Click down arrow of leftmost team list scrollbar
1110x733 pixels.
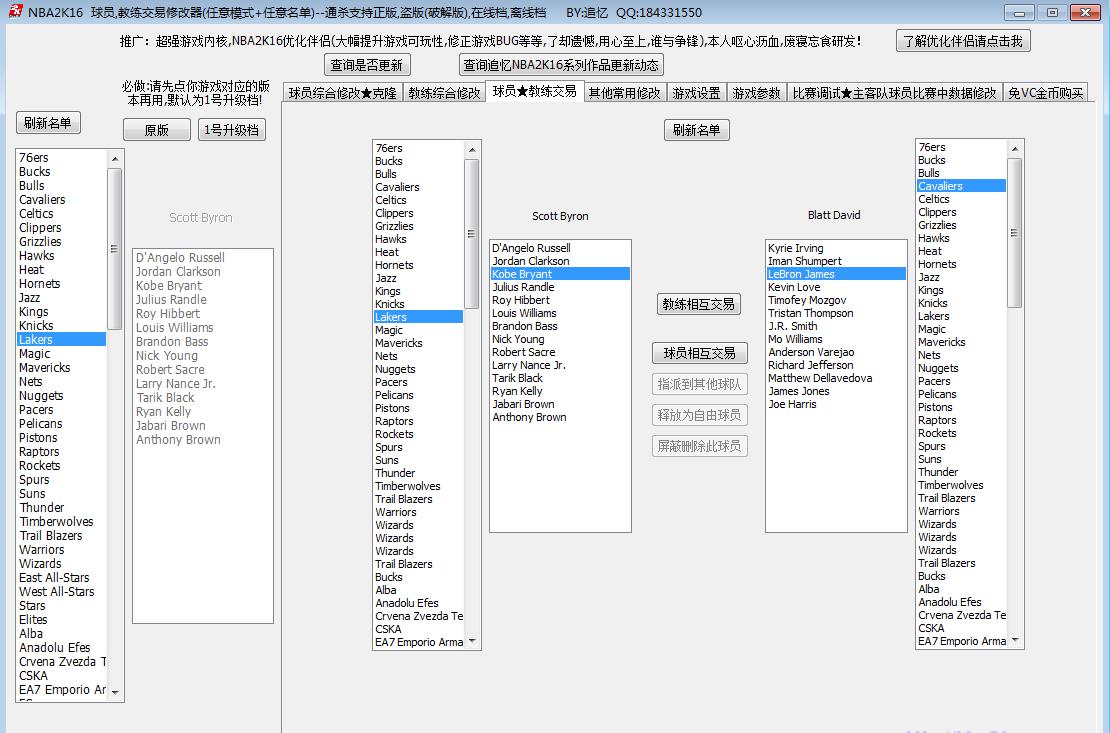tap(115, 692)
